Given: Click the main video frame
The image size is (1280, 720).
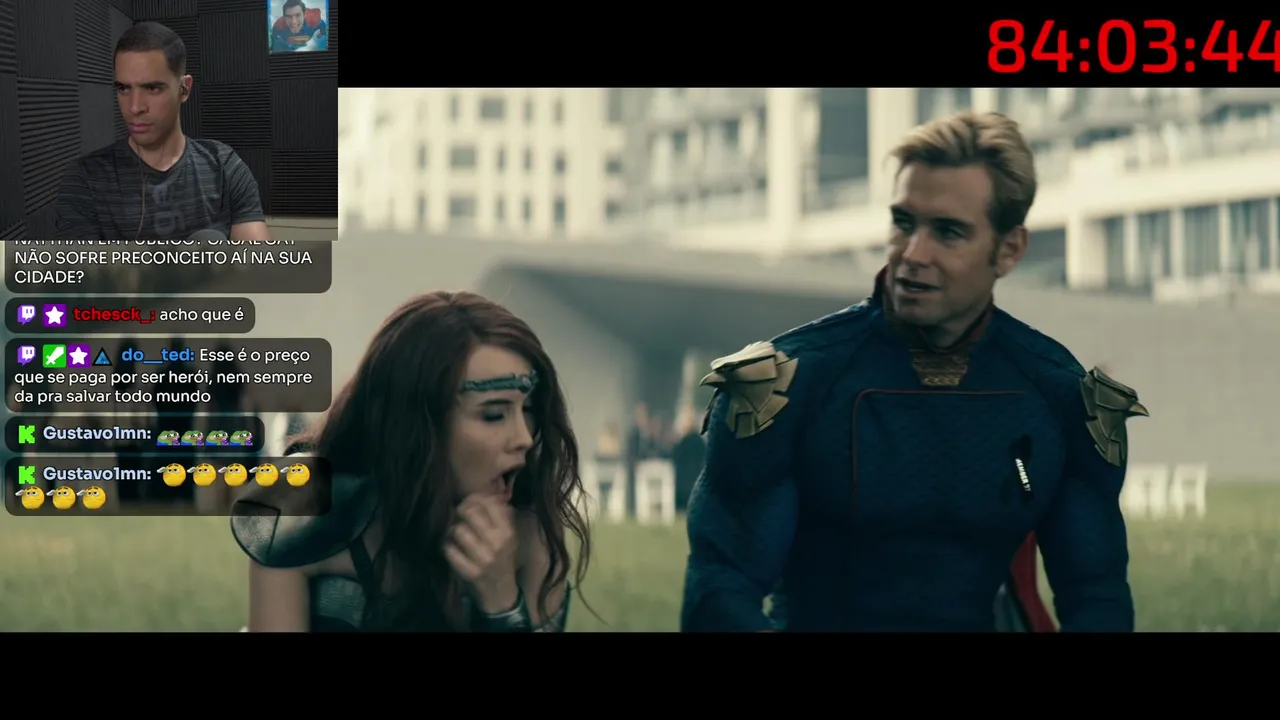Looking at the screenshot, I should (x=809, y=360).
